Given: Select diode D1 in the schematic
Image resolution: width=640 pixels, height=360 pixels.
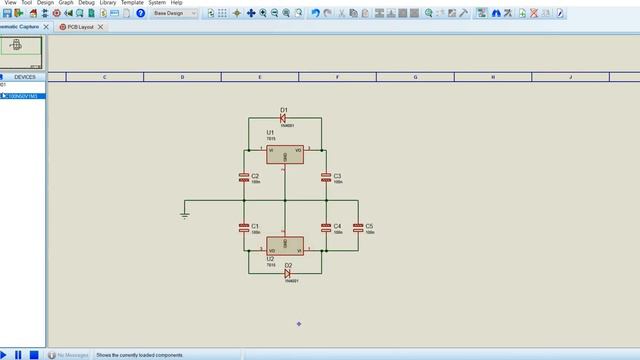Looking at the screenshot, I should (283, 118).
